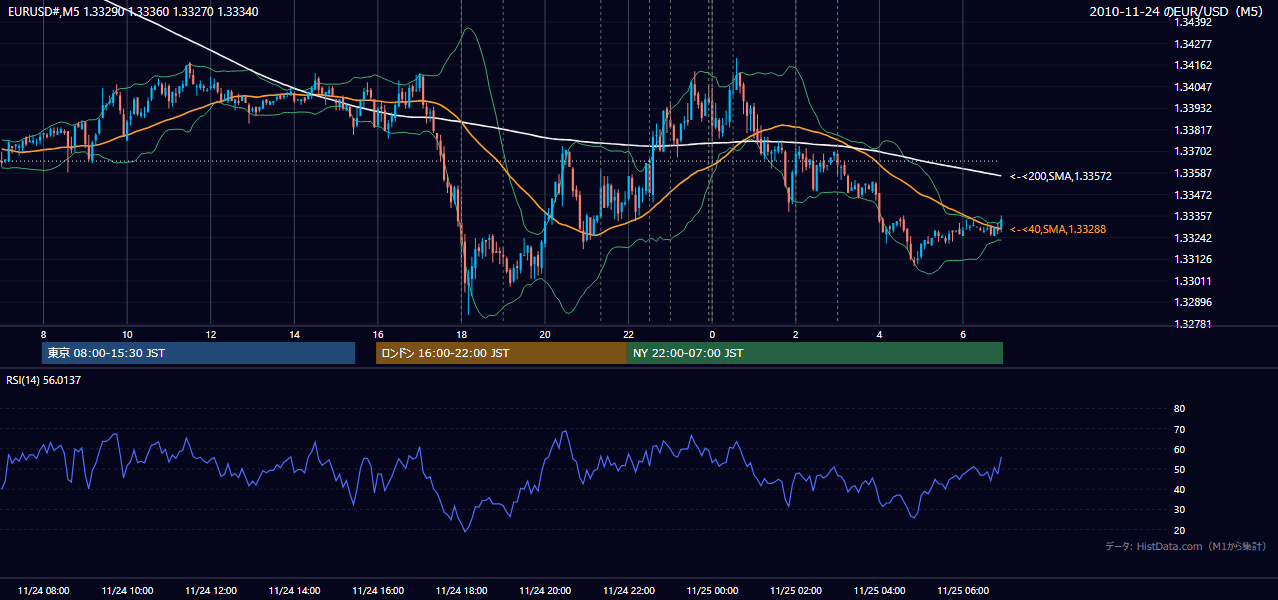Click hour tick 6 under the price chart
This screenshot has width=1278, height=600.
(962, 334)
